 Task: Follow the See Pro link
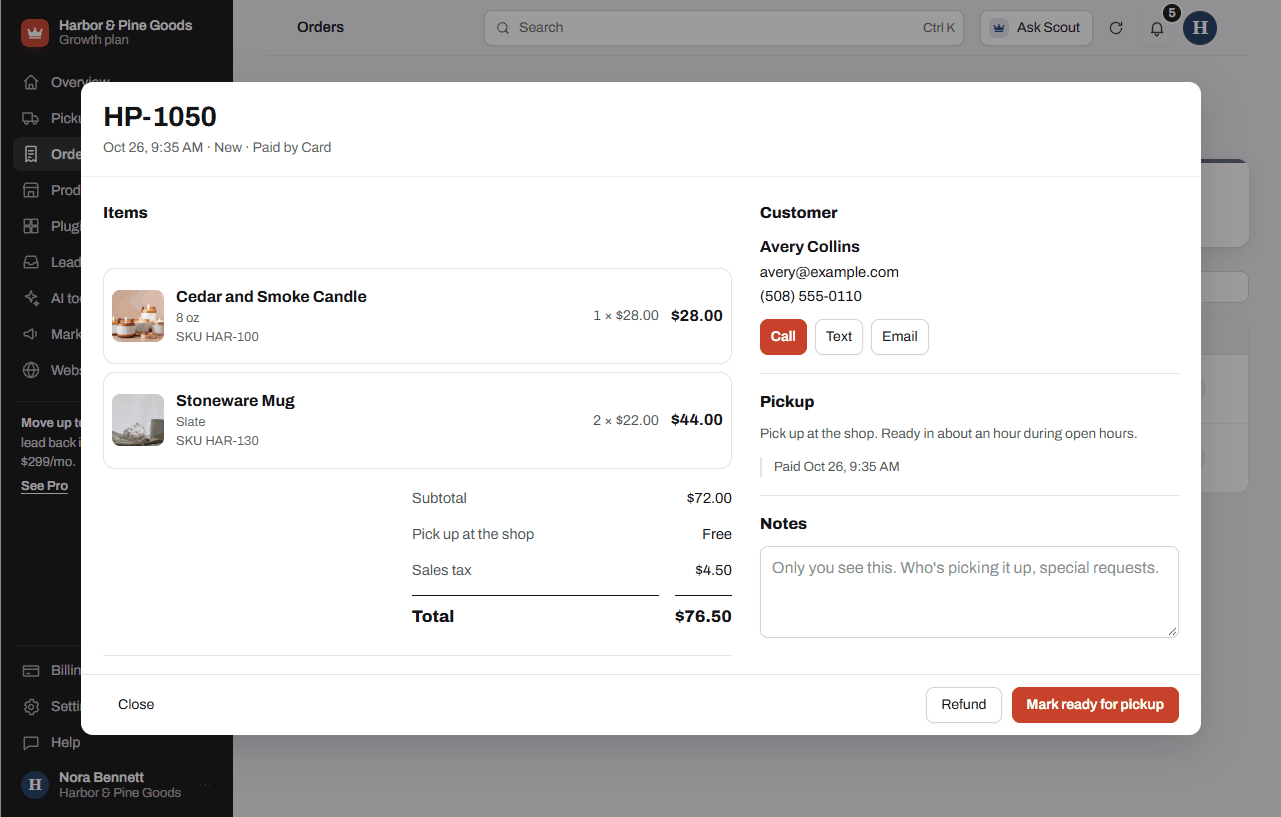45,486
